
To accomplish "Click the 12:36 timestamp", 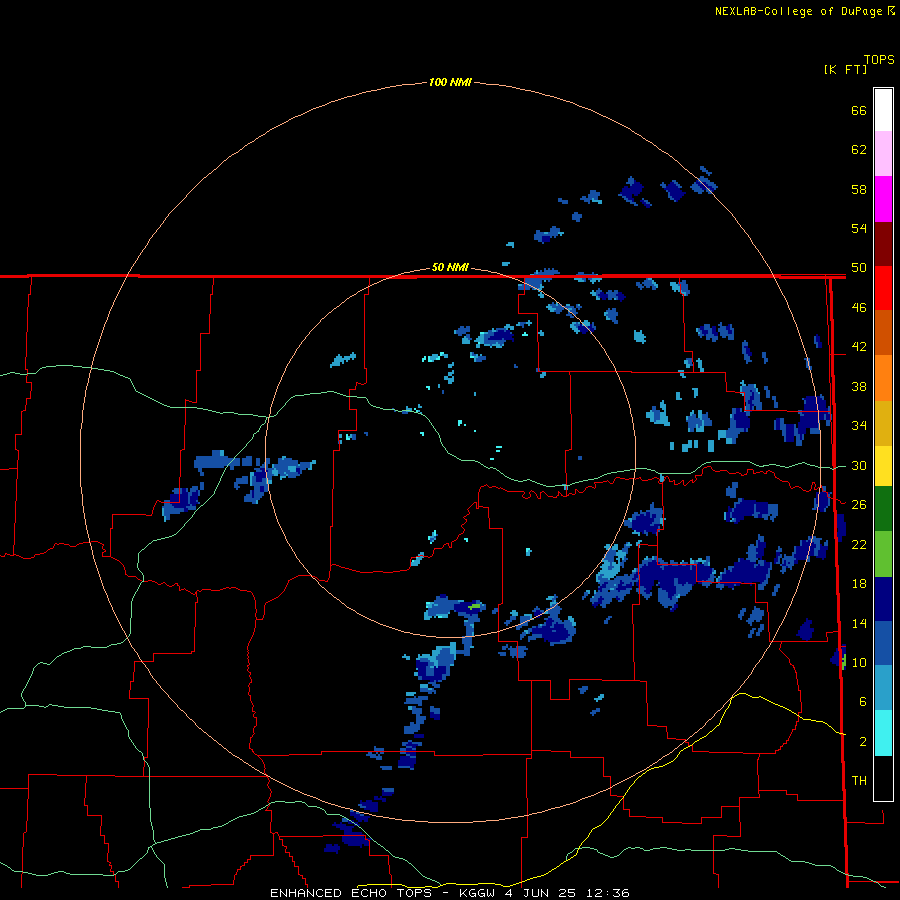I will (x=608, y=893).
